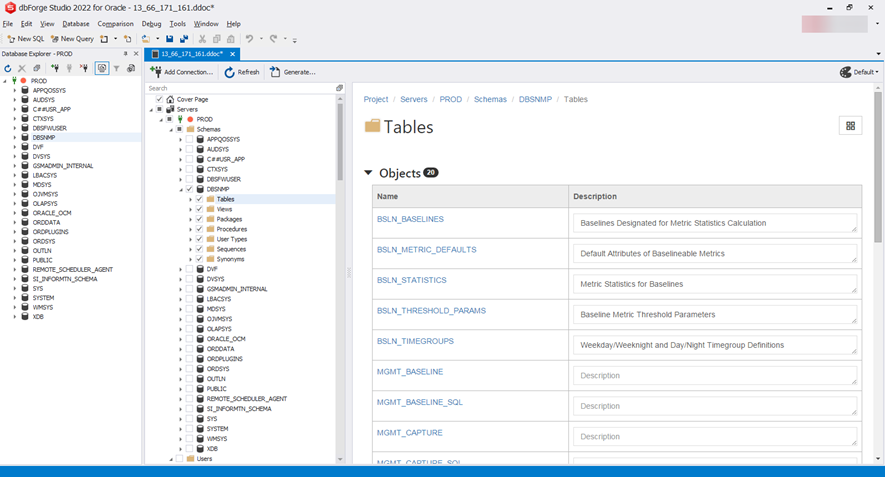The height and width of the screenshot is (477, 885).
Task: Click the filter funnel icon in Database Explorer
Action: pos(116,68)
